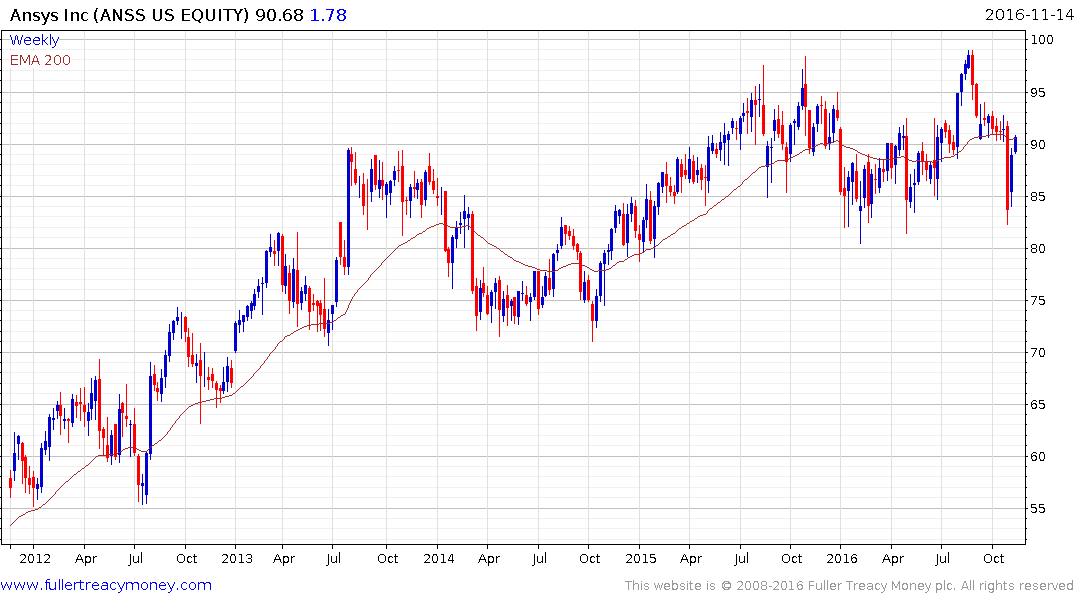Click the 2015 year axis label
Image resolution: width=1075 pixels, height=600 pixels.
pos(641,559)
